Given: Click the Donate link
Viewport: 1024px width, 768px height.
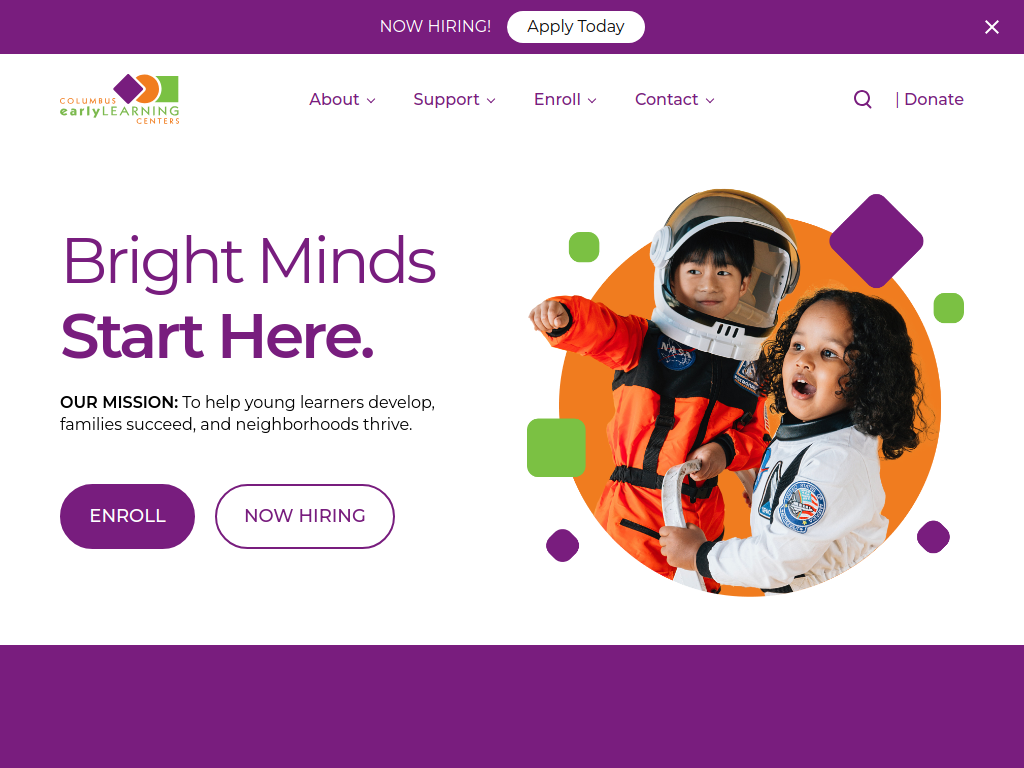Looking at the screenshot, I should pos(933,99).
